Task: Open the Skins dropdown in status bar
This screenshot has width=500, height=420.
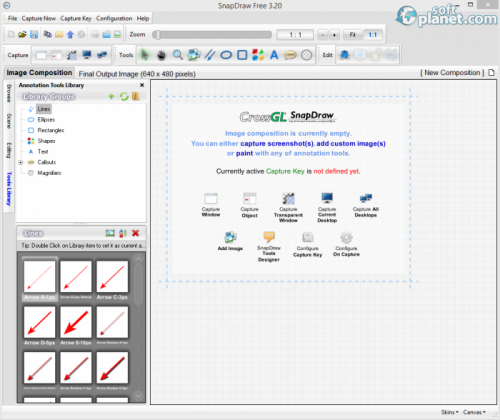Action: pos(450,412)
